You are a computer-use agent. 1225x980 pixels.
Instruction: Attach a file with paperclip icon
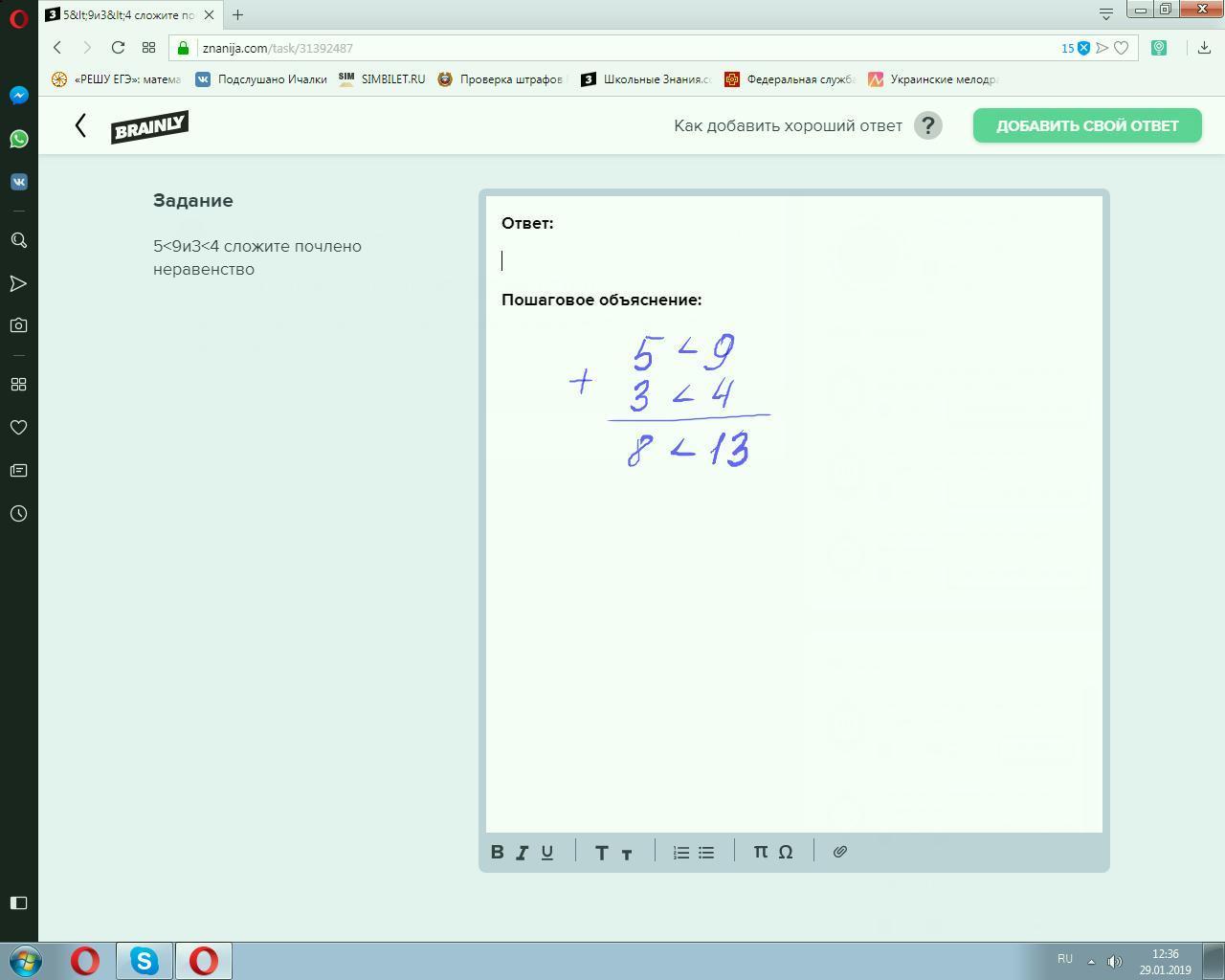[840, 852]
